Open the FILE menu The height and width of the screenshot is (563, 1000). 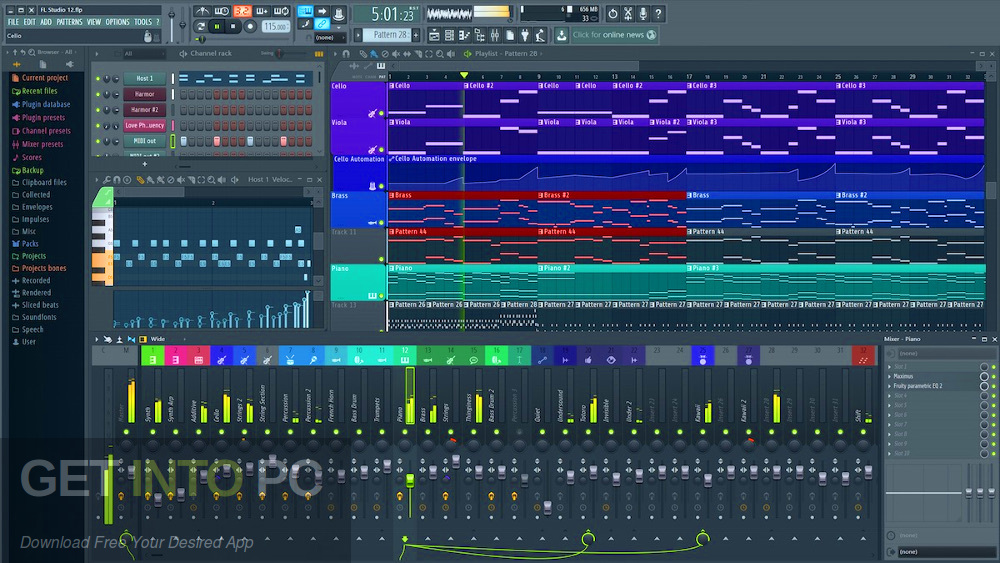pos(13,22)
